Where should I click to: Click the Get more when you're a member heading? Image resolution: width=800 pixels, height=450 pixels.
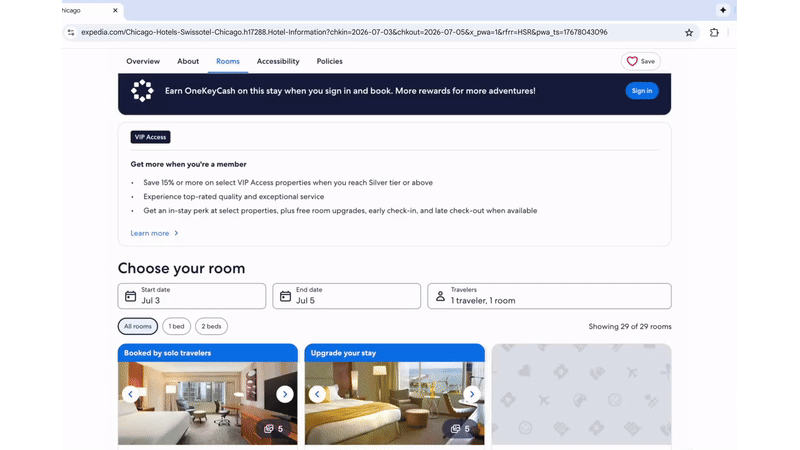pyautogui.click(x=188, y=164)
